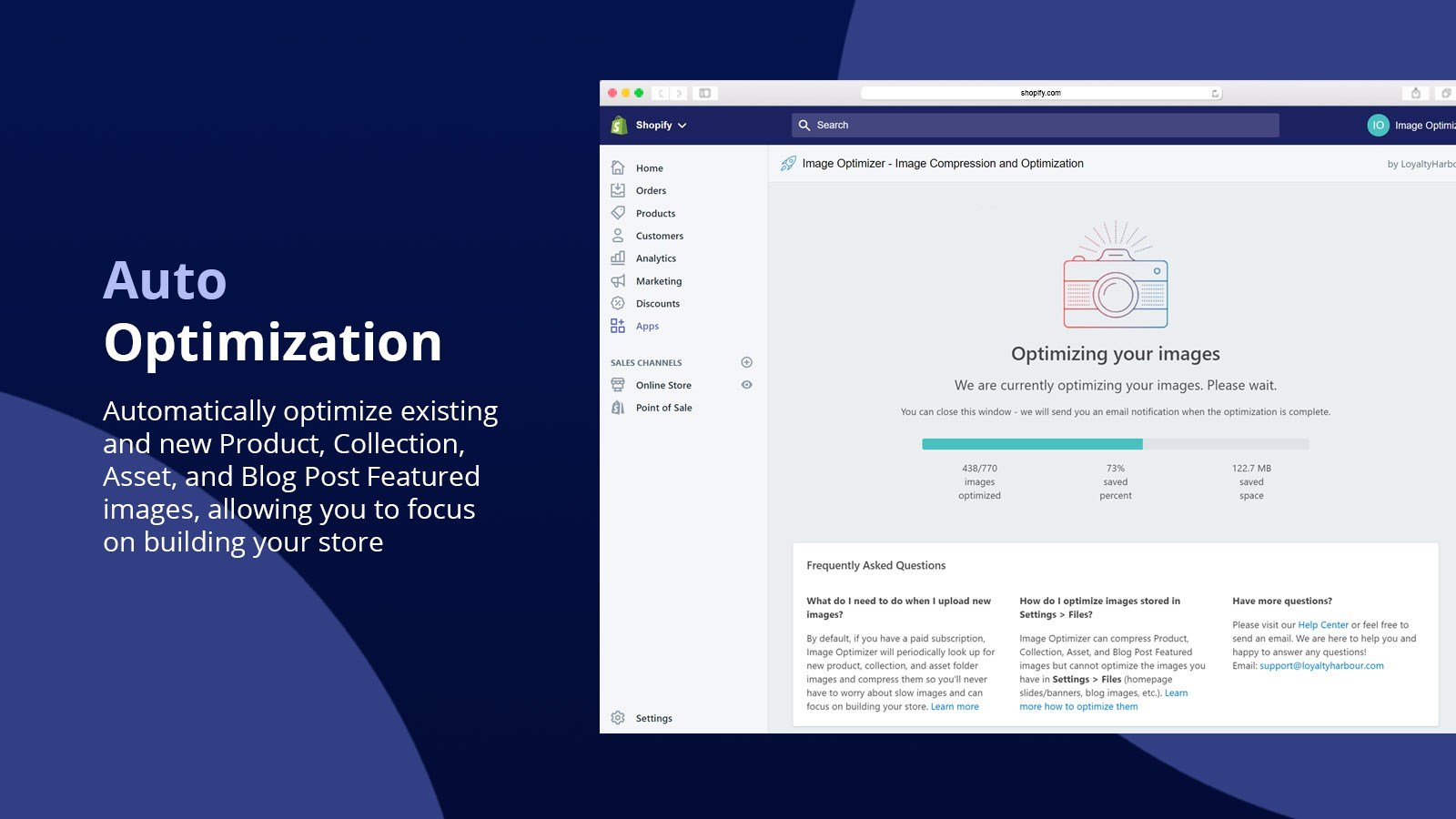Open Customers menu item
This screenshot has width=1456, height=819.
pos(660,237)
